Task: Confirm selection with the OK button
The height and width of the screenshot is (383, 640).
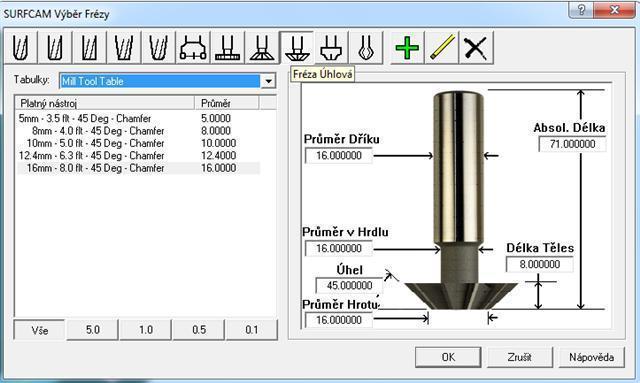Action: [x=448, y=357]
